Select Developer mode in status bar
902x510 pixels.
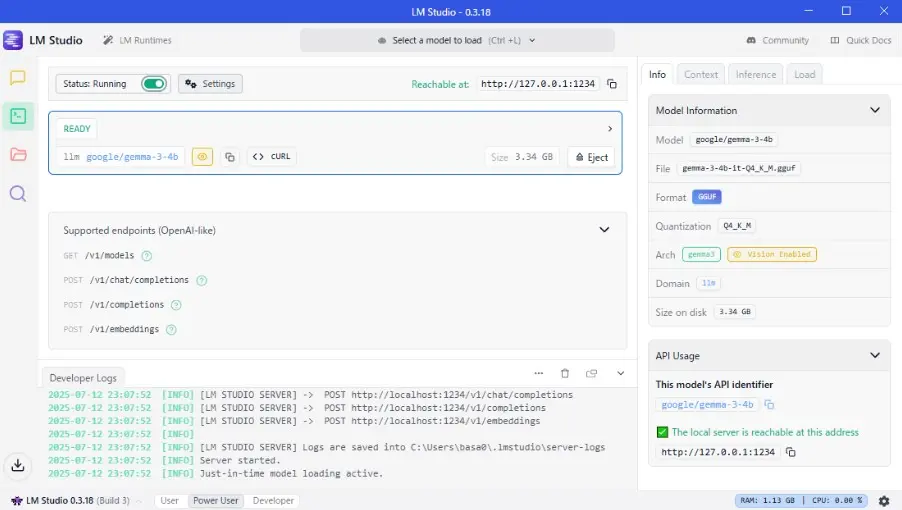[273, 501]
